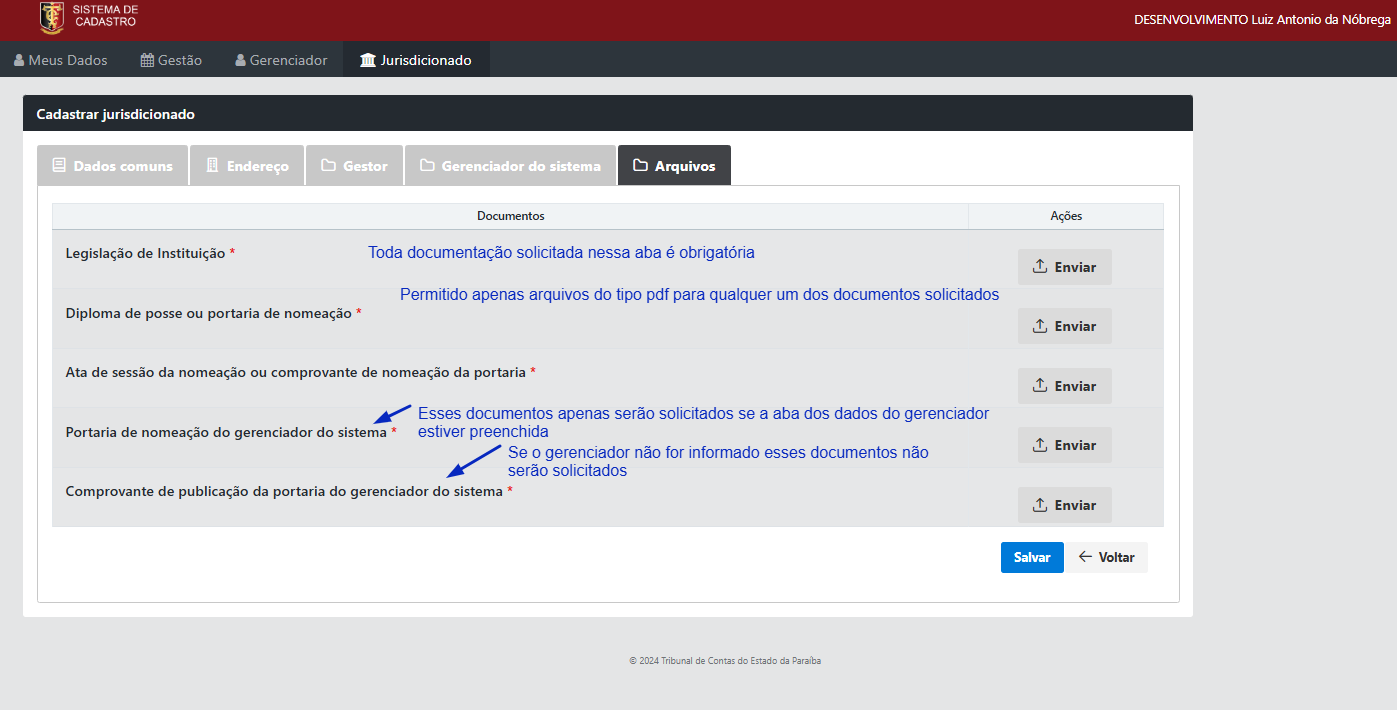
Task: Click the institution icon beside Jurisdicionado
Action: pyautogui.click(x=367, y=60)
